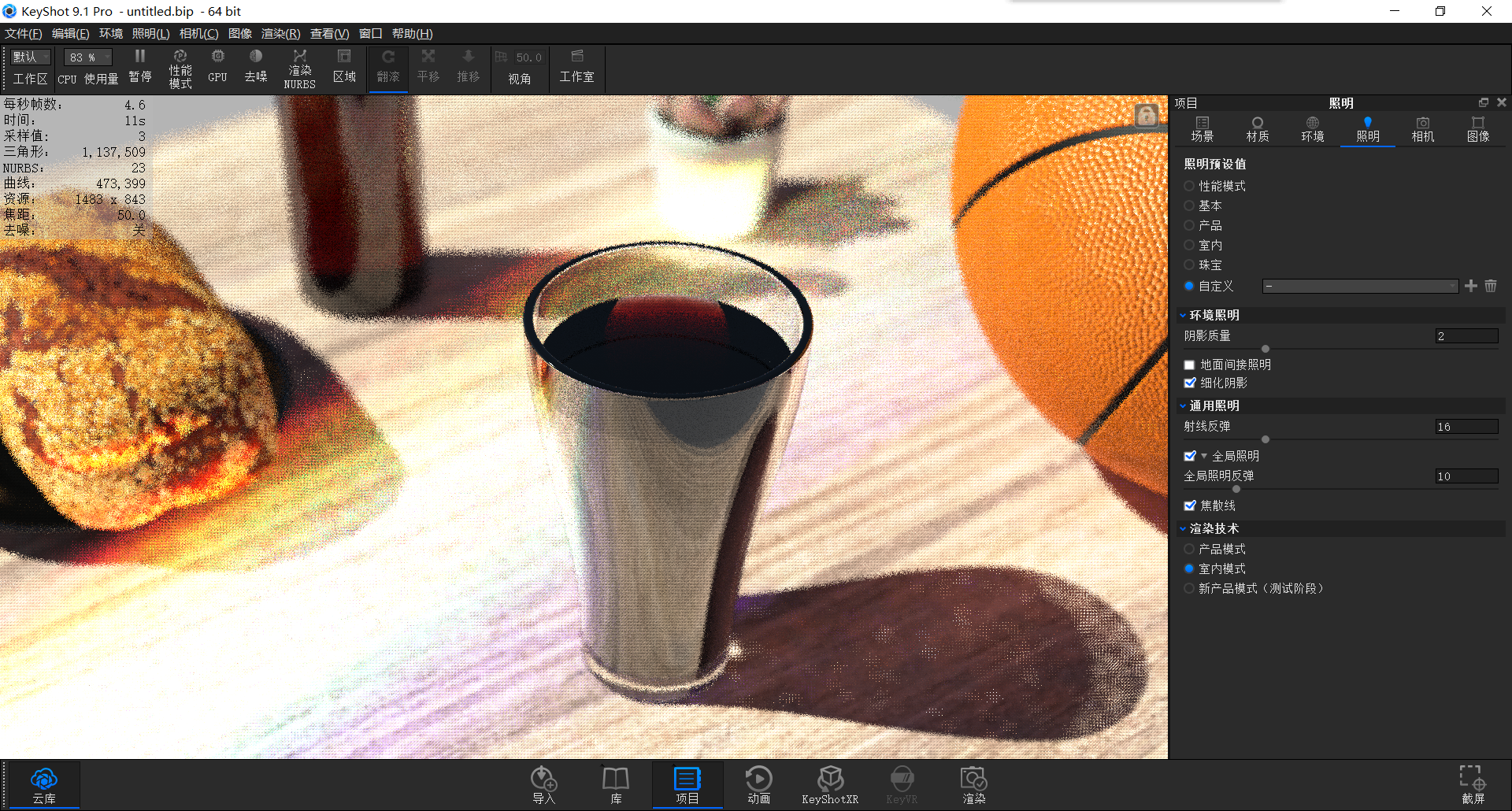
Task: Disable the 细化阴影 checkbox
Action: coord(1190,383)
